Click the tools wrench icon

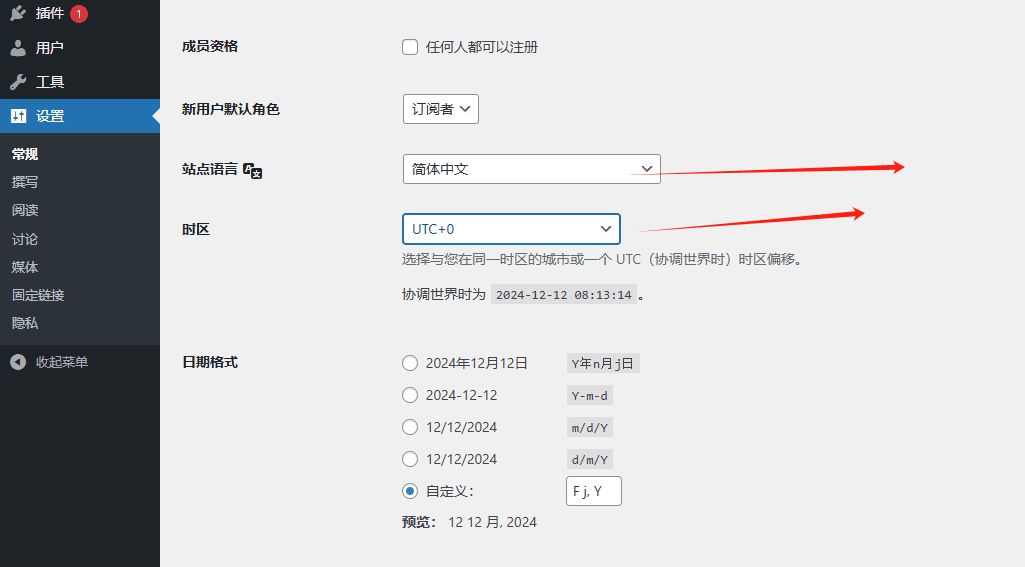tap(18, 82)
